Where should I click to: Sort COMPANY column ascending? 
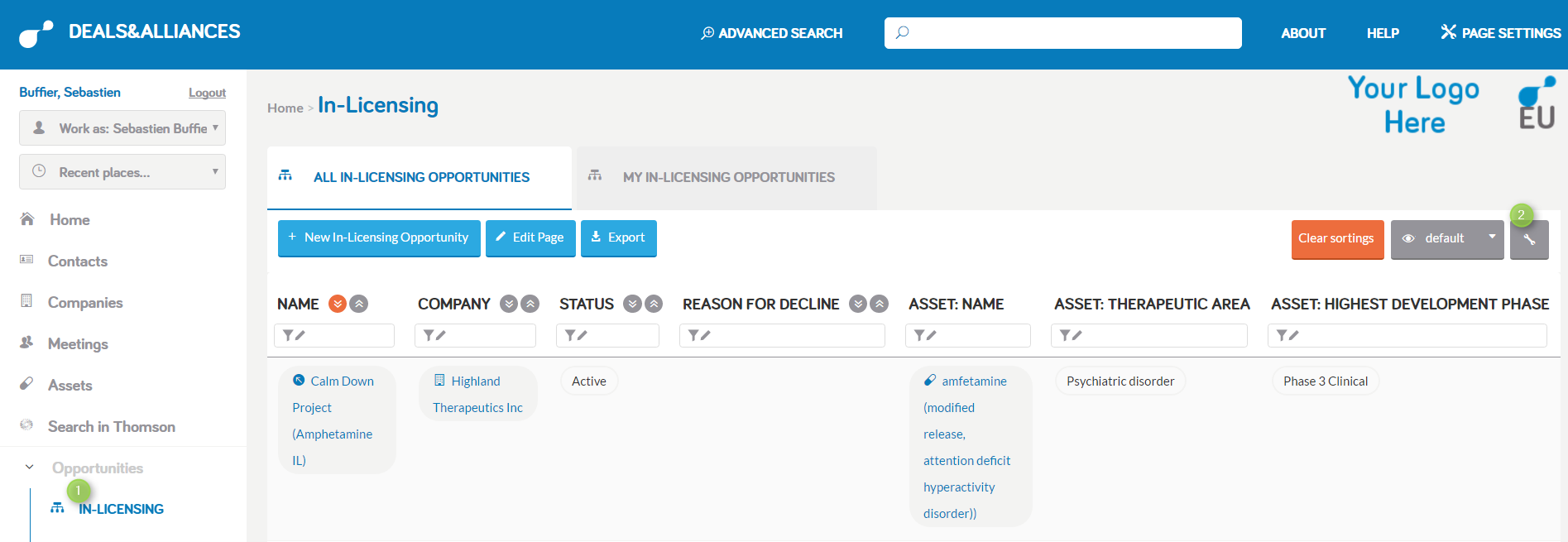(530, 304)
